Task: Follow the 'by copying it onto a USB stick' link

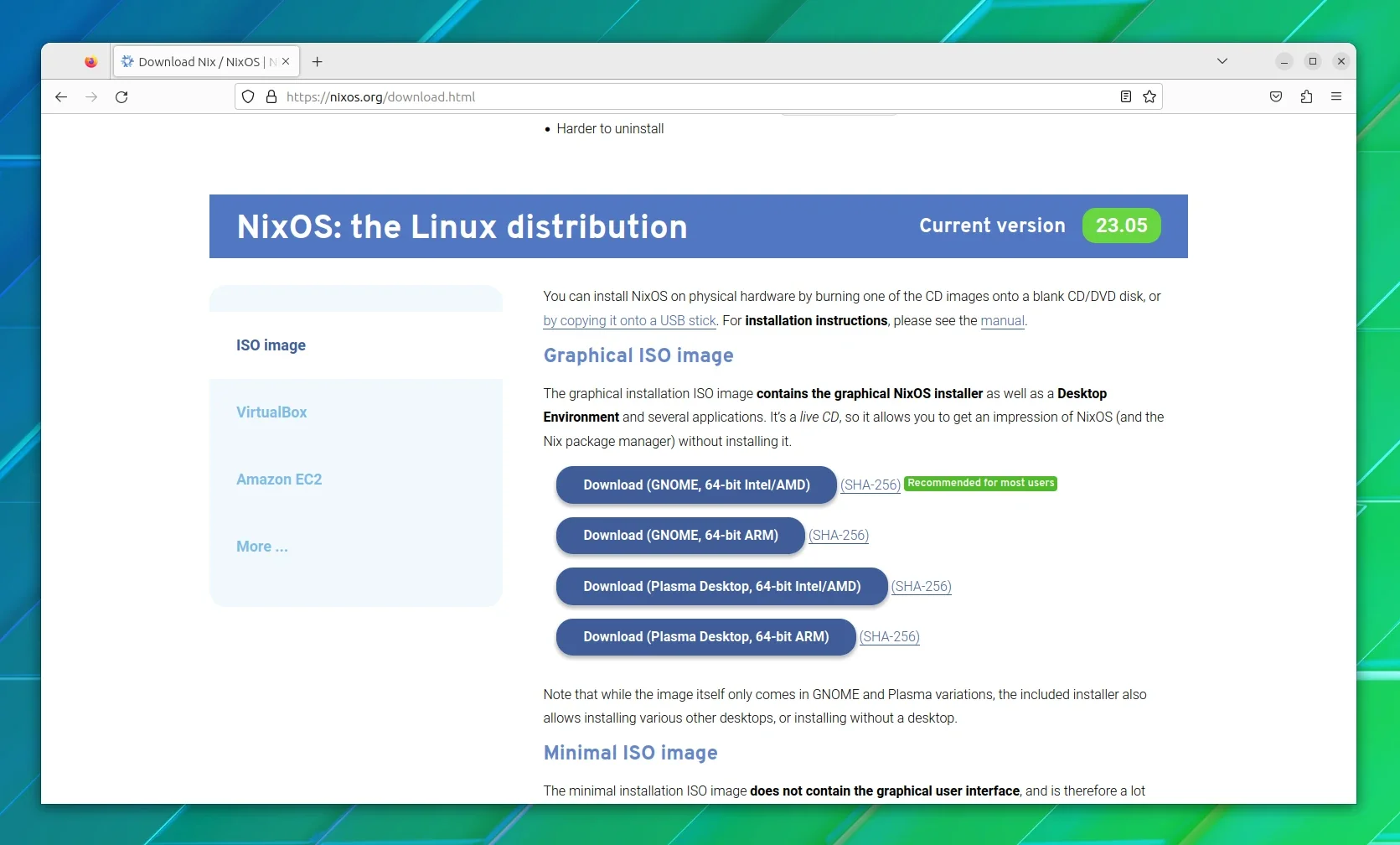Action: [630, 321]
